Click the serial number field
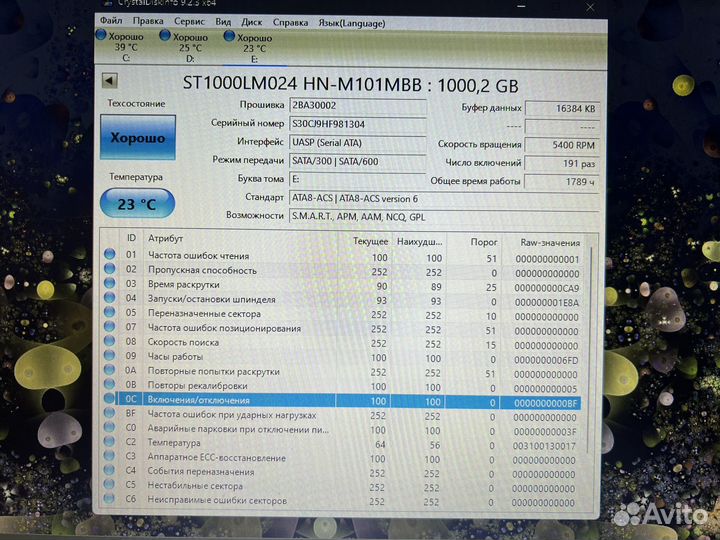The height and width of the screenshot is (540, 720). 356,123
